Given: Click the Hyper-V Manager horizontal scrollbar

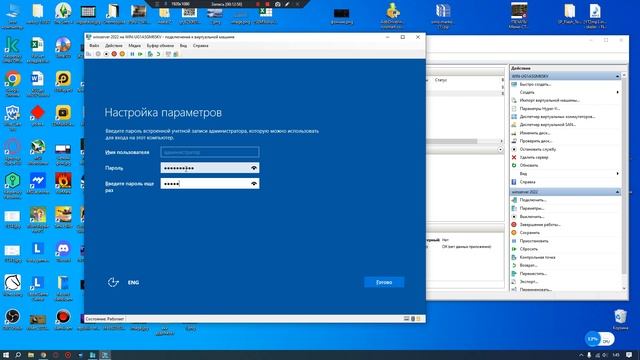Looking at the screenshot, I should click(452, 141).
